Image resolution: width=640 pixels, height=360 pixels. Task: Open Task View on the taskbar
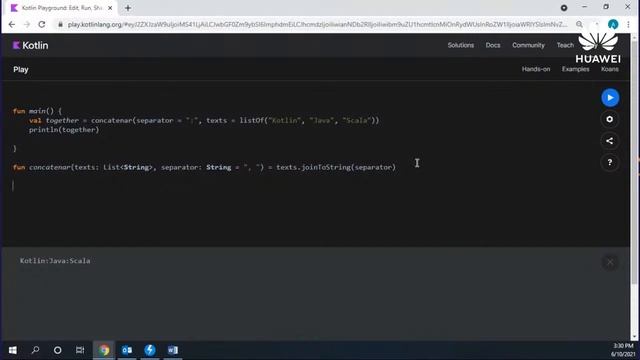[80, 350]
